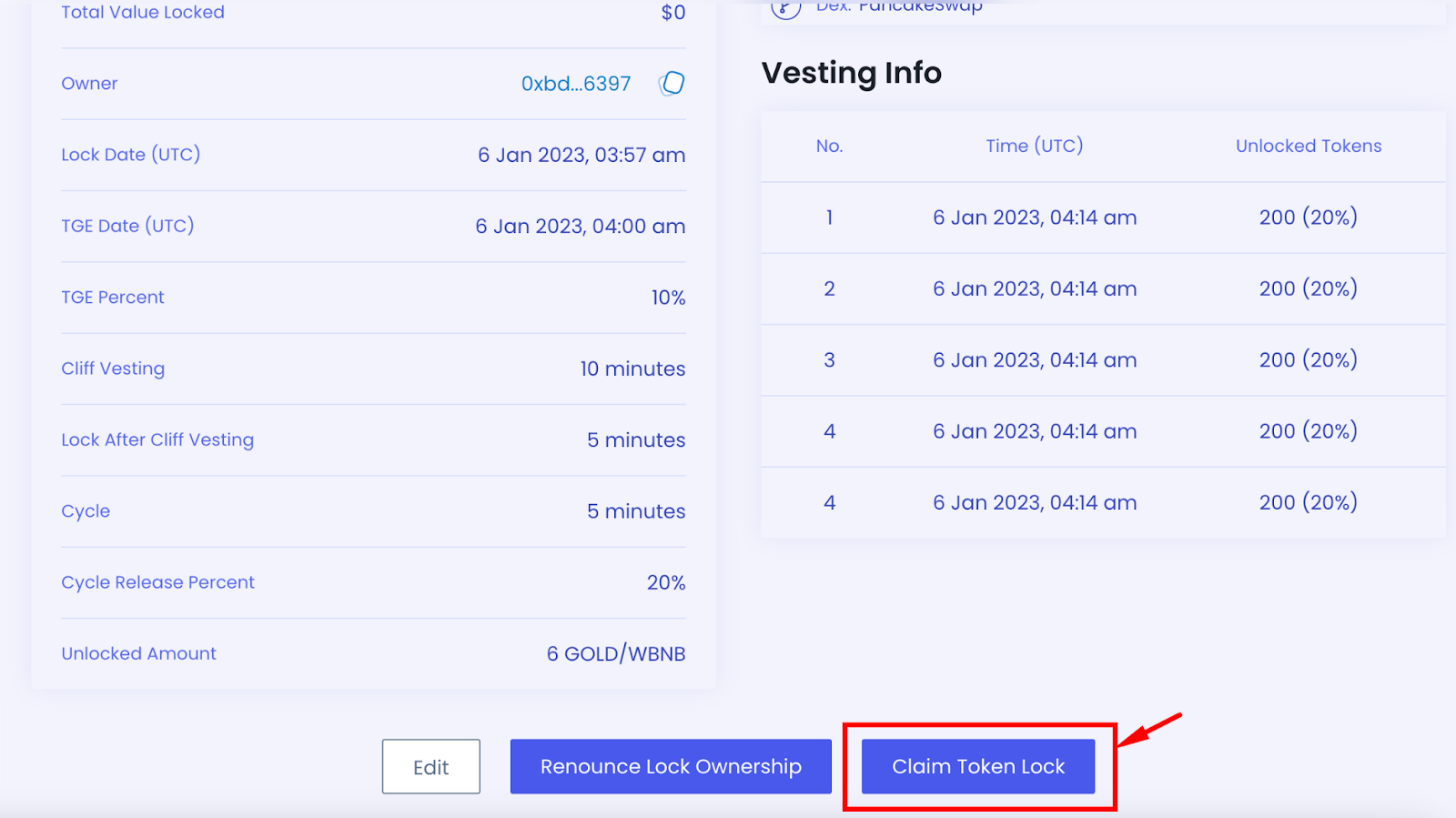The image size is (1456, 818).
Task: Click the 'Unlocked Tokens' column header
Action: [1309, 146]
